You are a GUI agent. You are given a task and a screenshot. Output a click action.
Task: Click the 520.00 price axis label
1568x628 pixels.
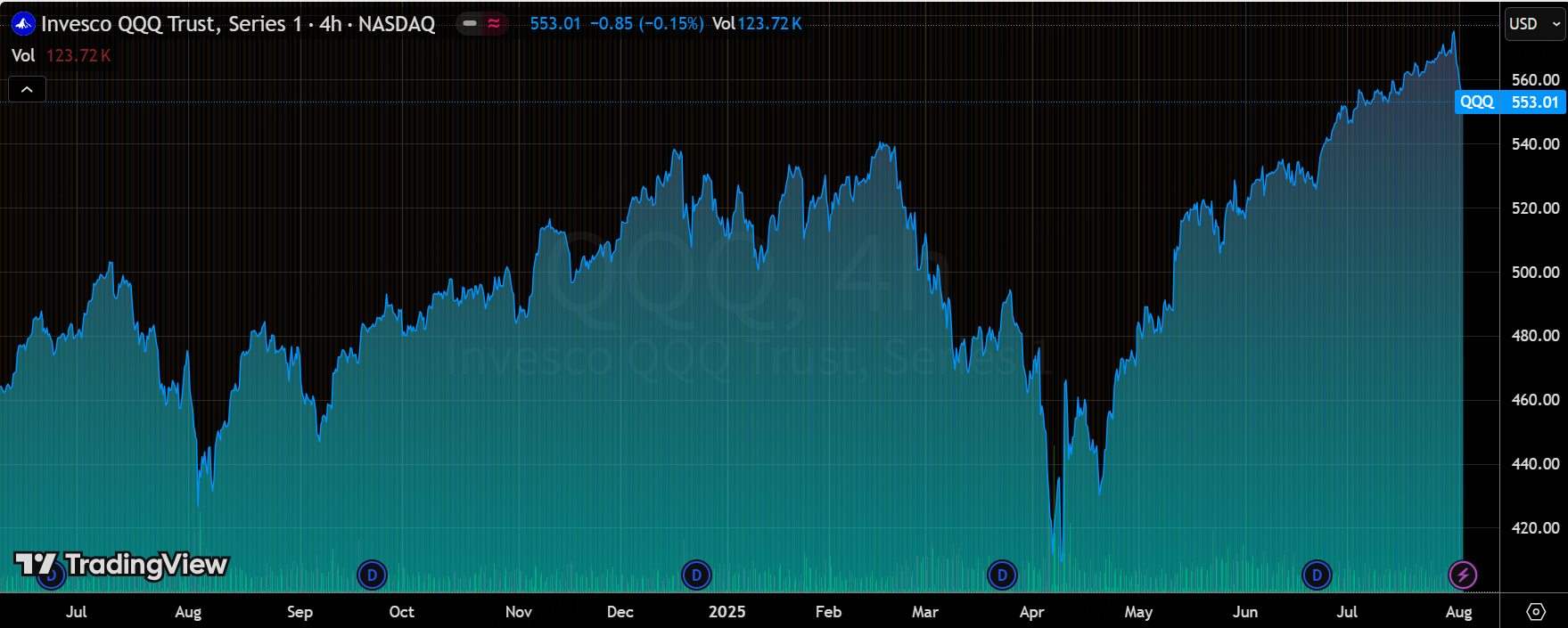point(1535,208)
